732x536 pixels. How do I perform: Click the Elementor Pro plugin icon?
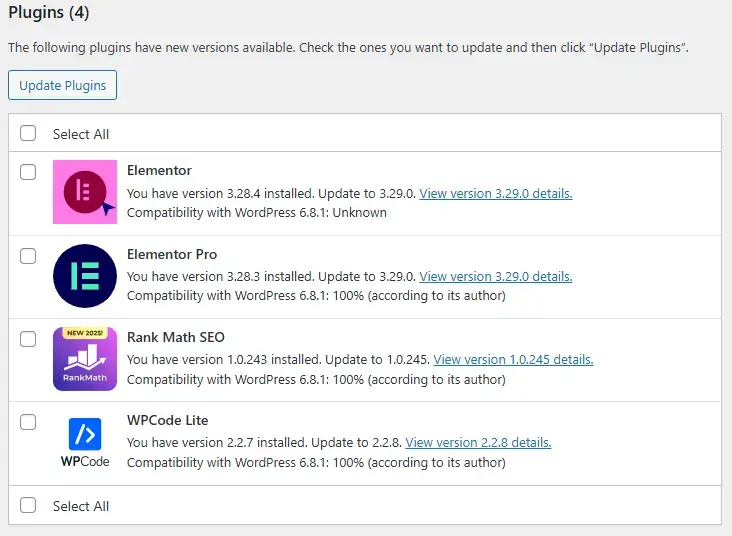point(84,275)
